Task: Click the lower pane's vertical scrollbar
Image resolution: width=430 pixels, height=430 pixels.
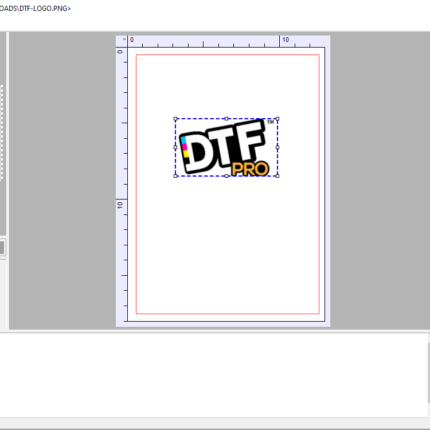Action: [428, 374]
